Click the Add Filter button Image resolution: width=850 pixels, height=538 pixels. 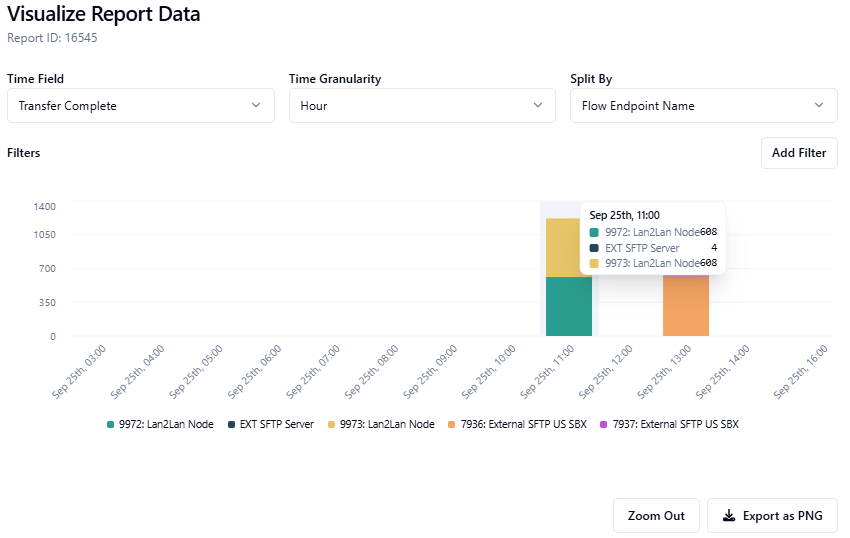[799, 153]
